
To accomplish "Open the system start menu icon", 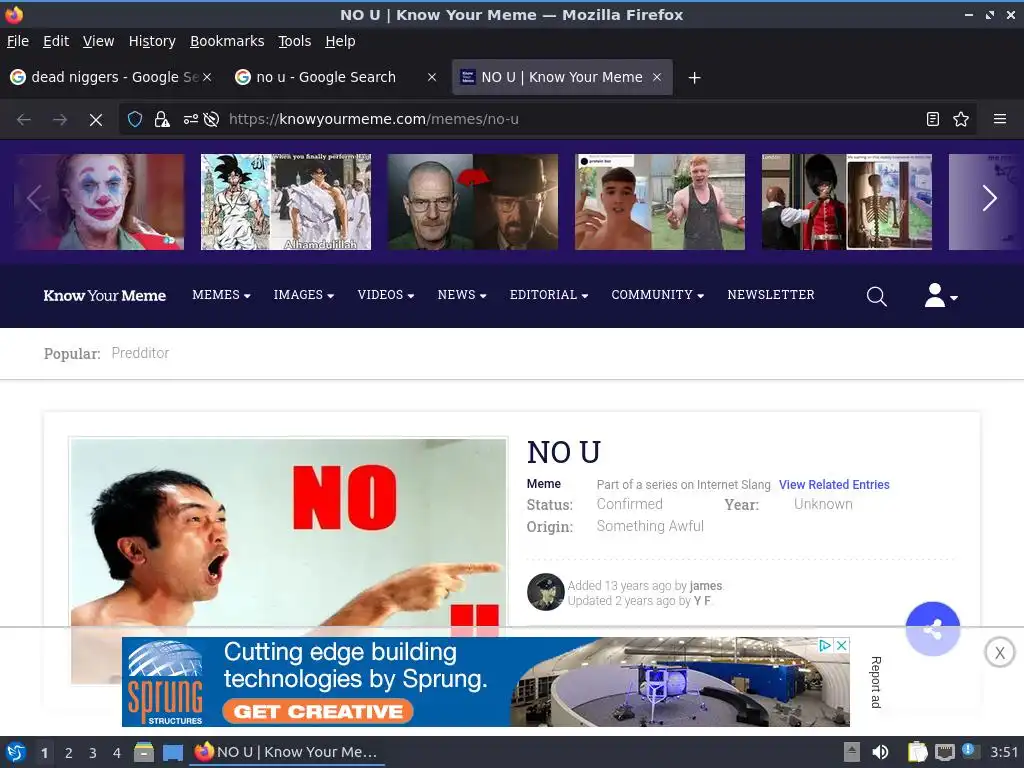I will [x=16, y=752].
